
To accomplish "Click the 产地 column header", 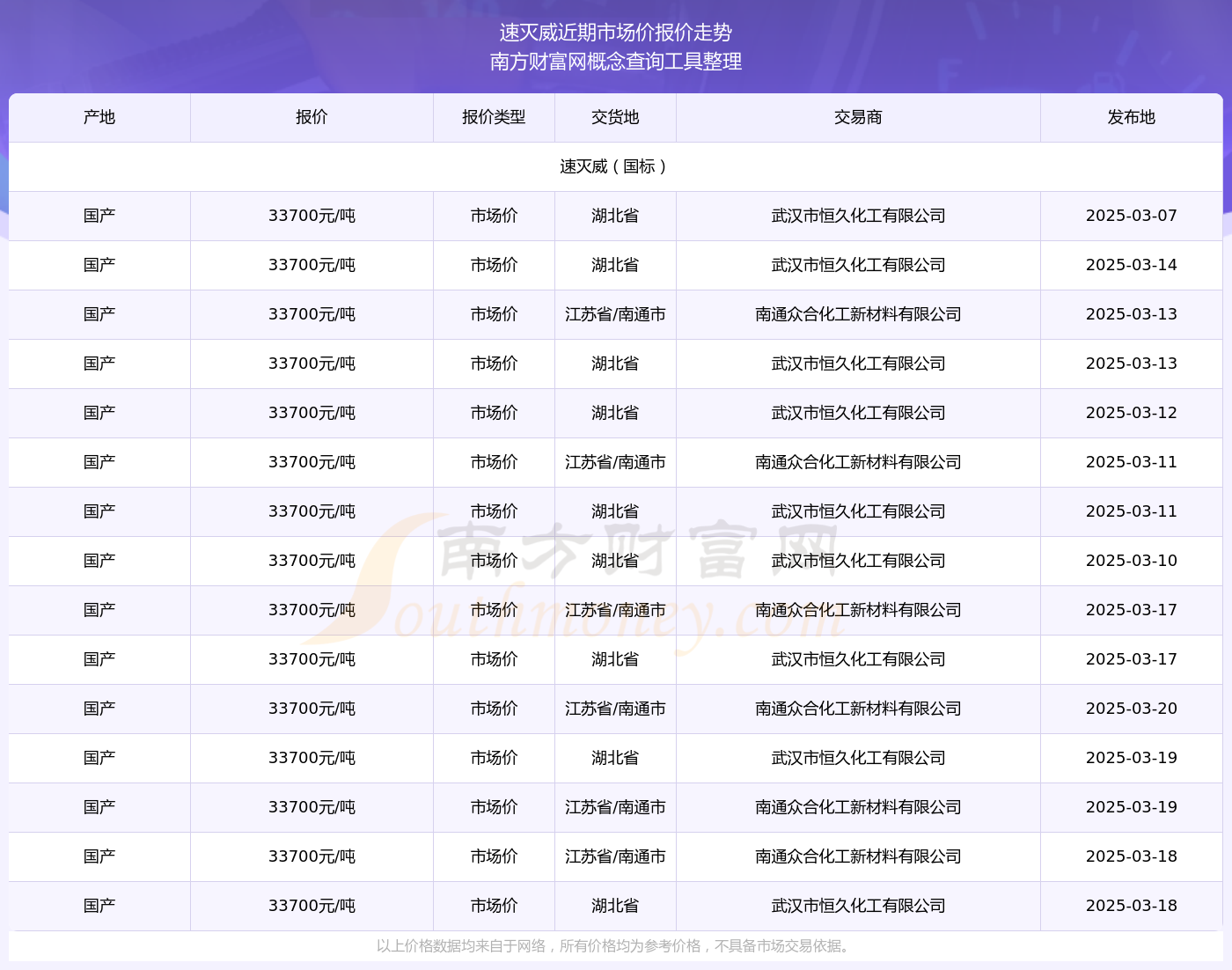I will (x=99, y=117).
